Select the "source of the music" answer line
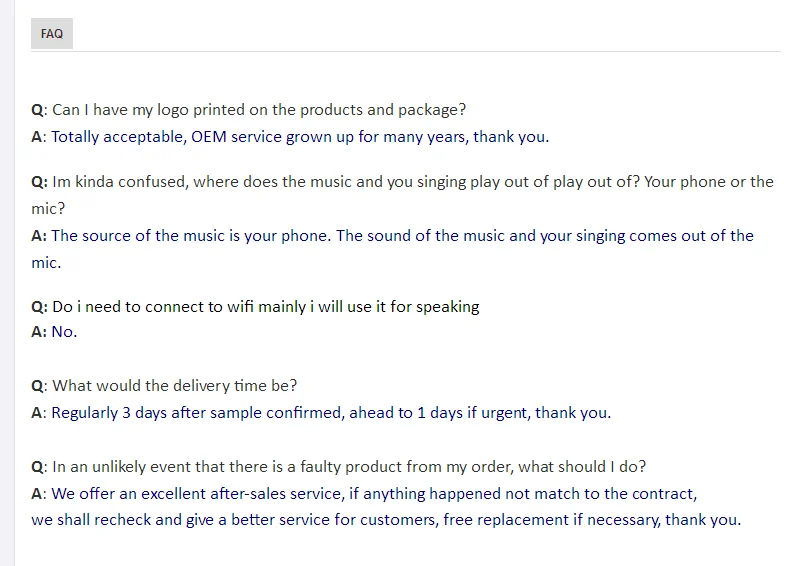Viewport: 793px width, 566px height. [402, 236]
